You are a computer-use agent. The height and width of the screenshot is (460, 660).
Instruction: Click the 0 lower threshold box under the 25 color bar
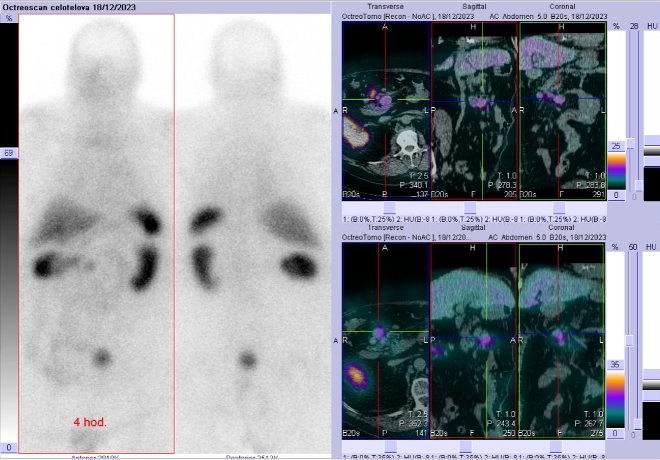click(x=616, y=195)
